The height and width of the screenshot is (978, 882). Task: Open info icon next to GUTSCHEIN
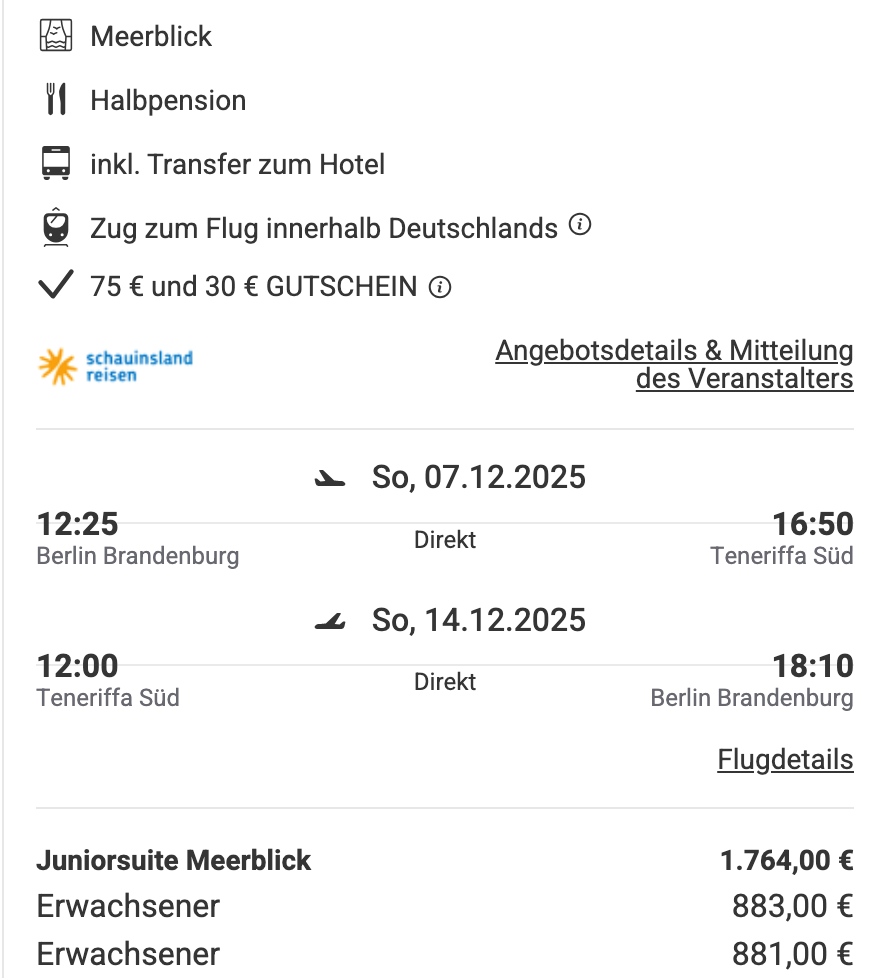pos(440,288)
